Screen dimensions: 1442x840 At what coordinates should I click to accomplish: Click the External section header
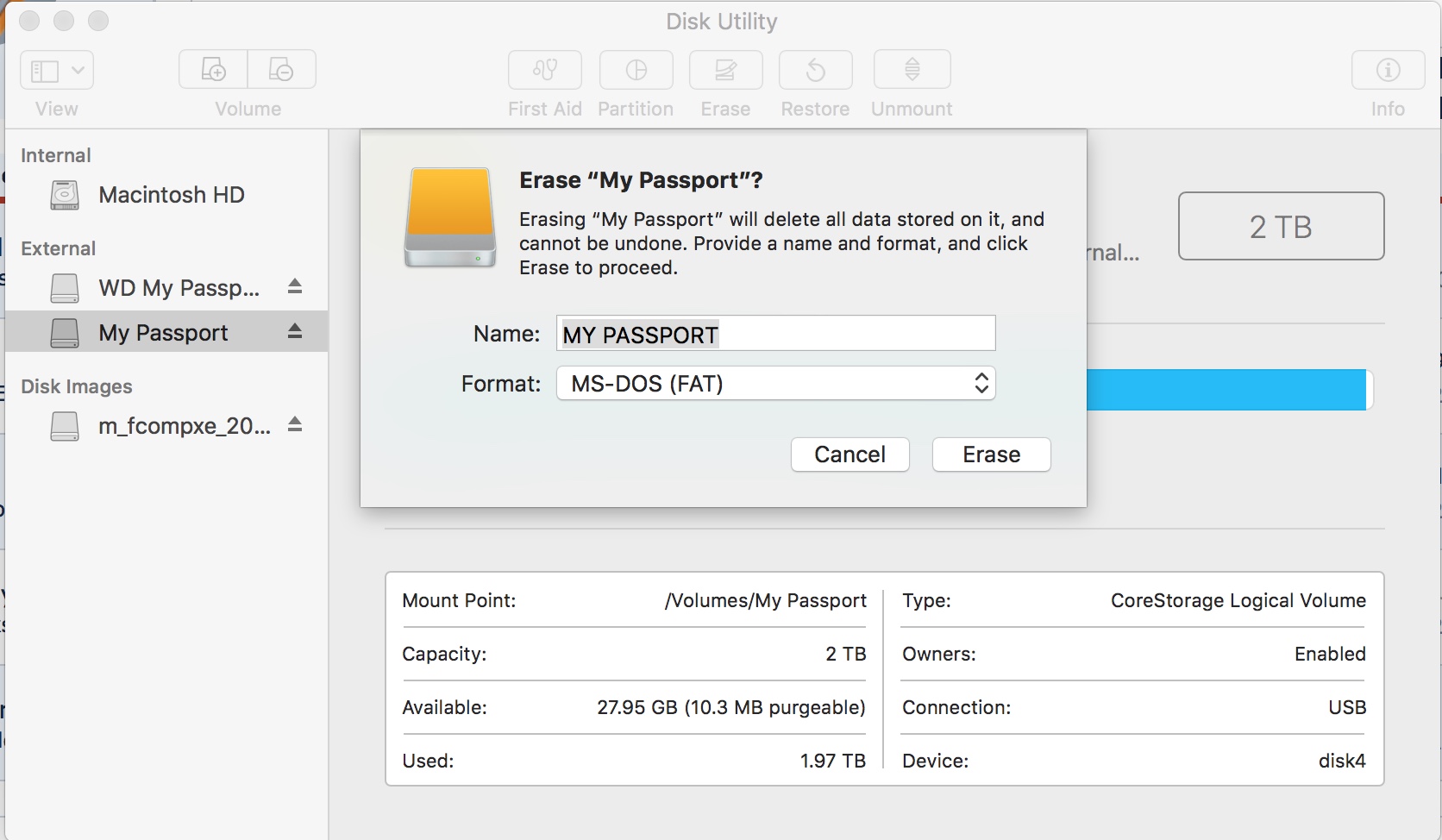[59, 248]
